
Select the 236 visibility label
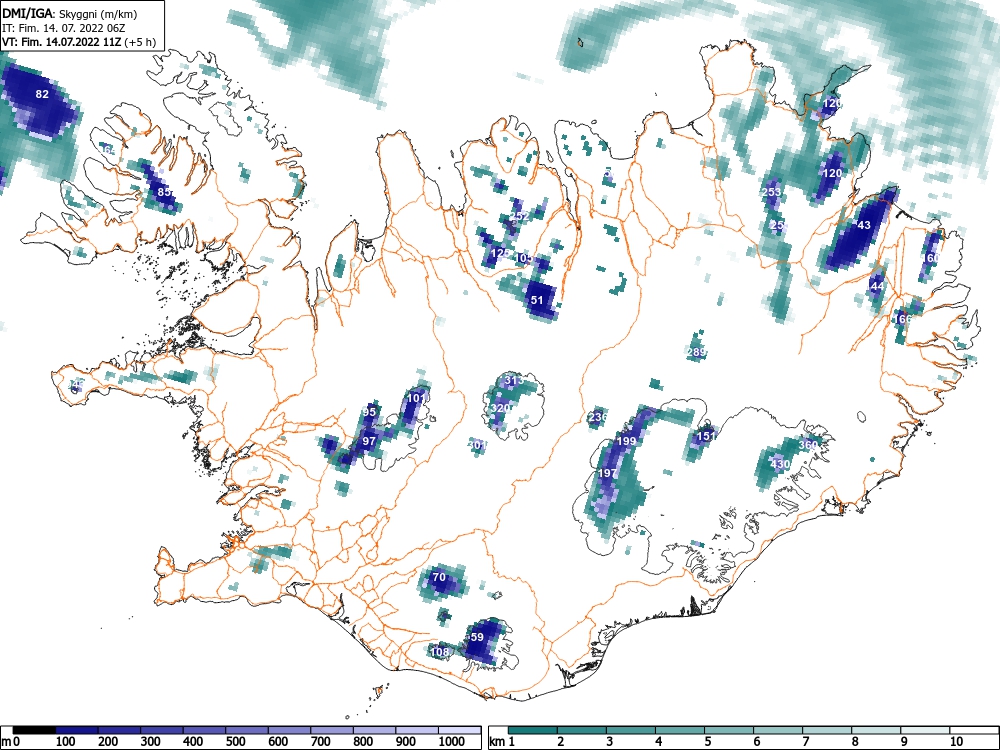(598, 418)
